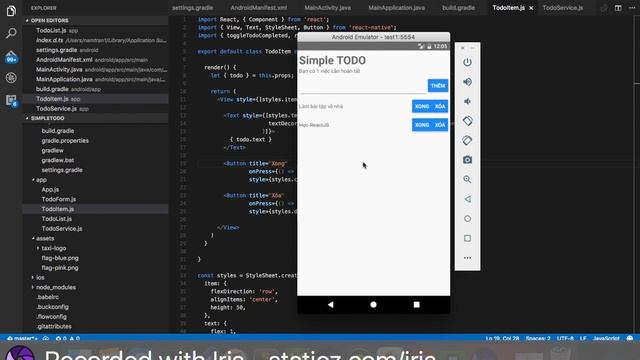Raise the emulator volume
Viewport: 640px width, 360px height.
coord(467,82)
